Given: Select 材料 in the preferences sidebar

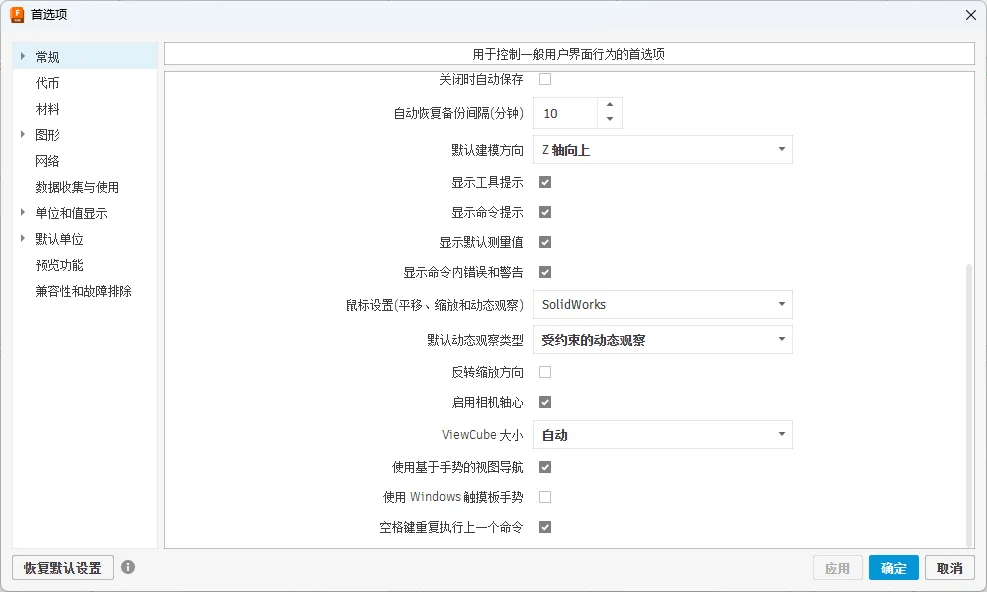Looking at the screenshot, I should coord(47,109).
